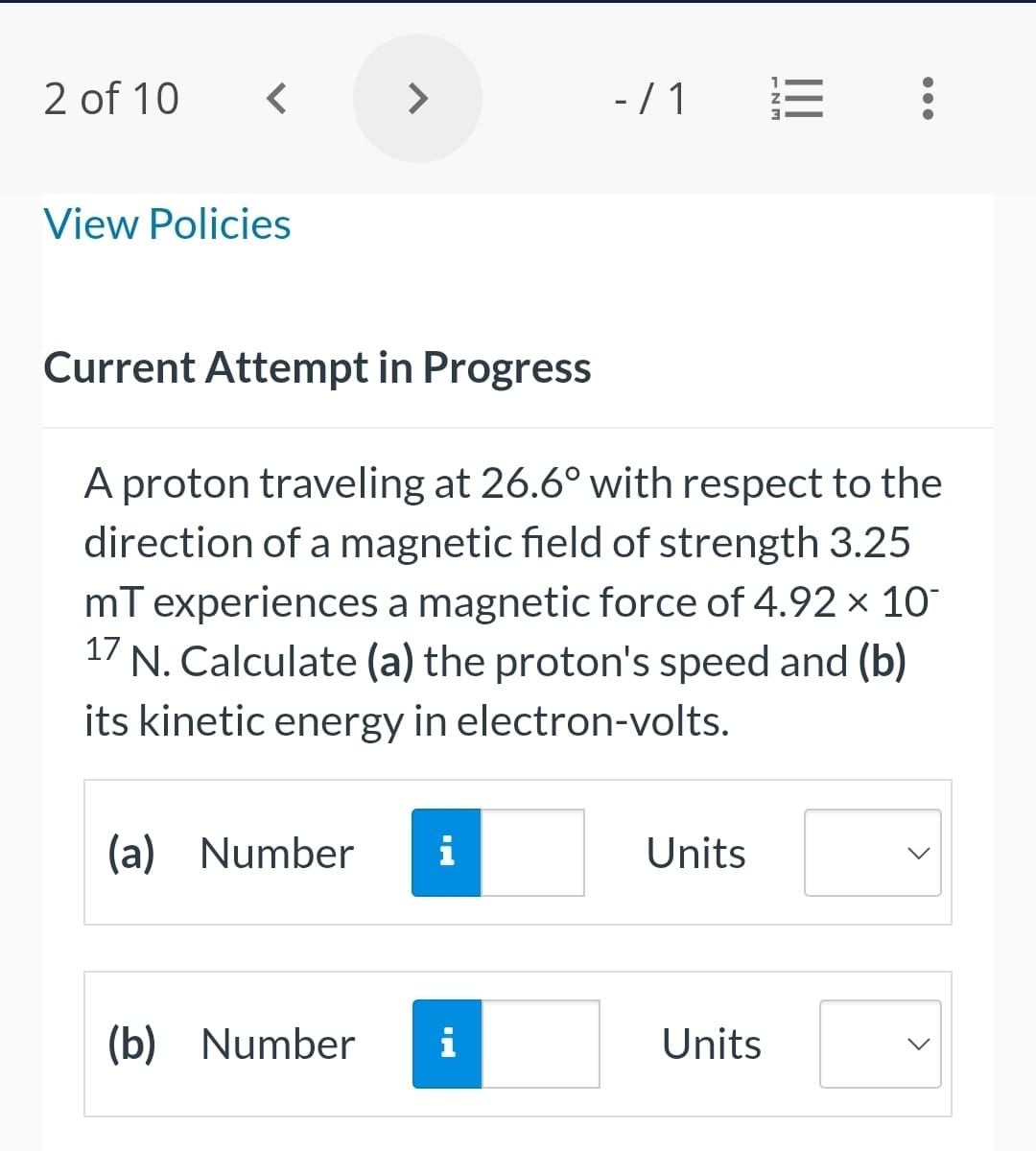Click the Current Attempt in Progress heading
The height and width of the screenshot is (1151, 1036).
pos(317,367)
